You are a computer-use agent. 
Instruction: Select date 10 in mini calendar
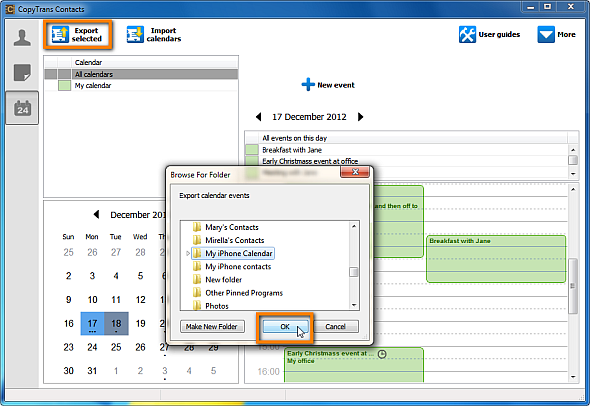point(93,300)
